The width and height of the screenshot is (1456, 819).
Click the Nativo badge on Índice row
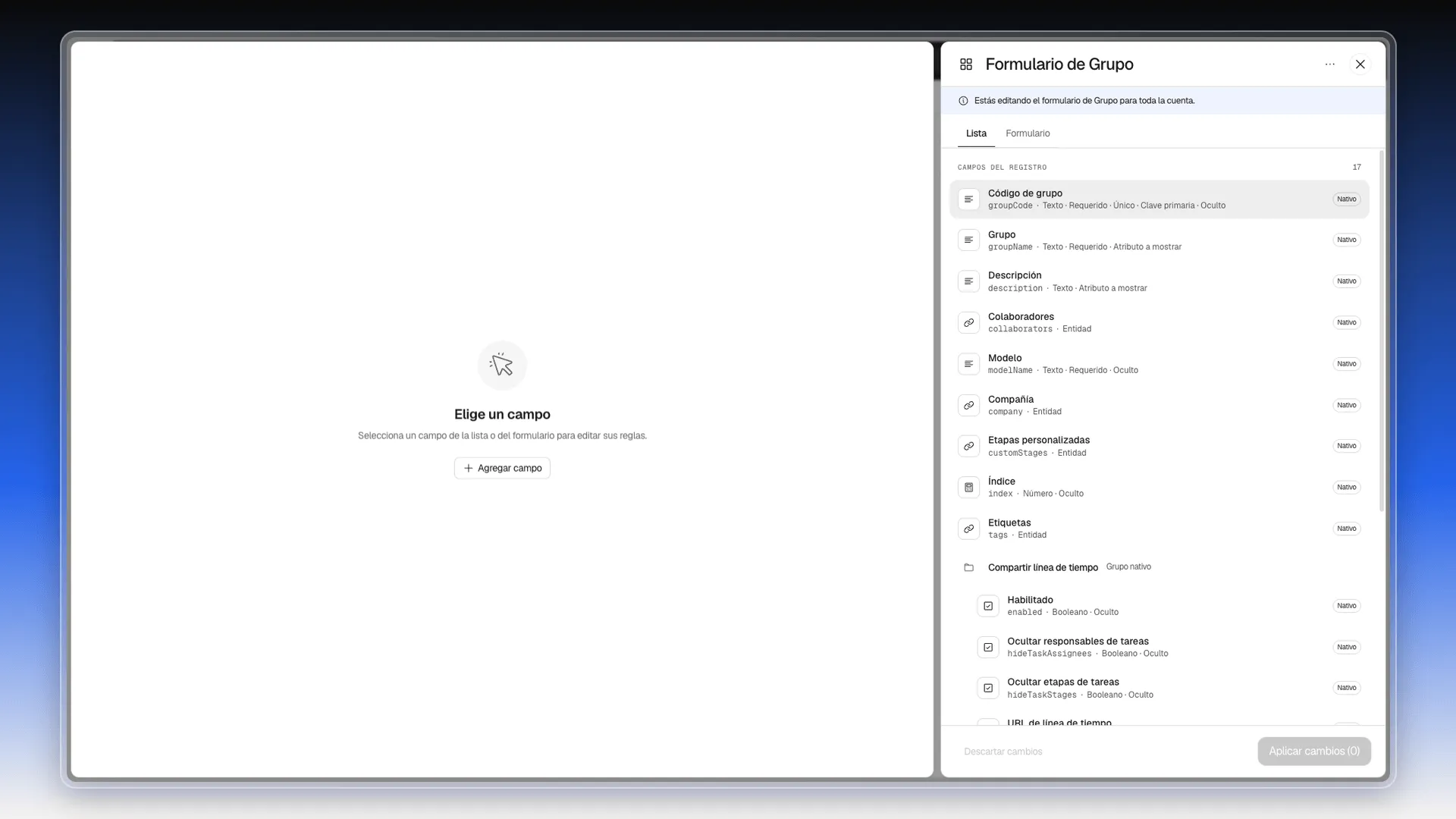[x=1346, y=488]
